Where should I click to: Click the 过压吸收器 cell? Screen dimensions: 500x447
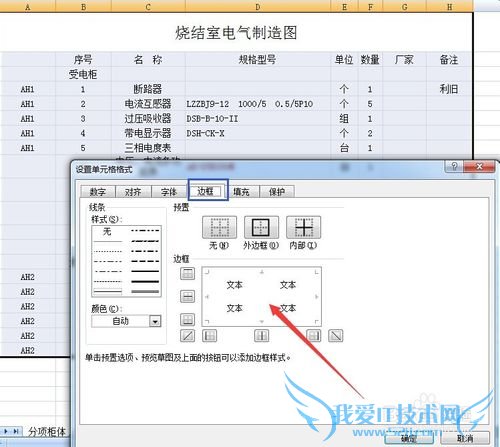pos(148,118)
